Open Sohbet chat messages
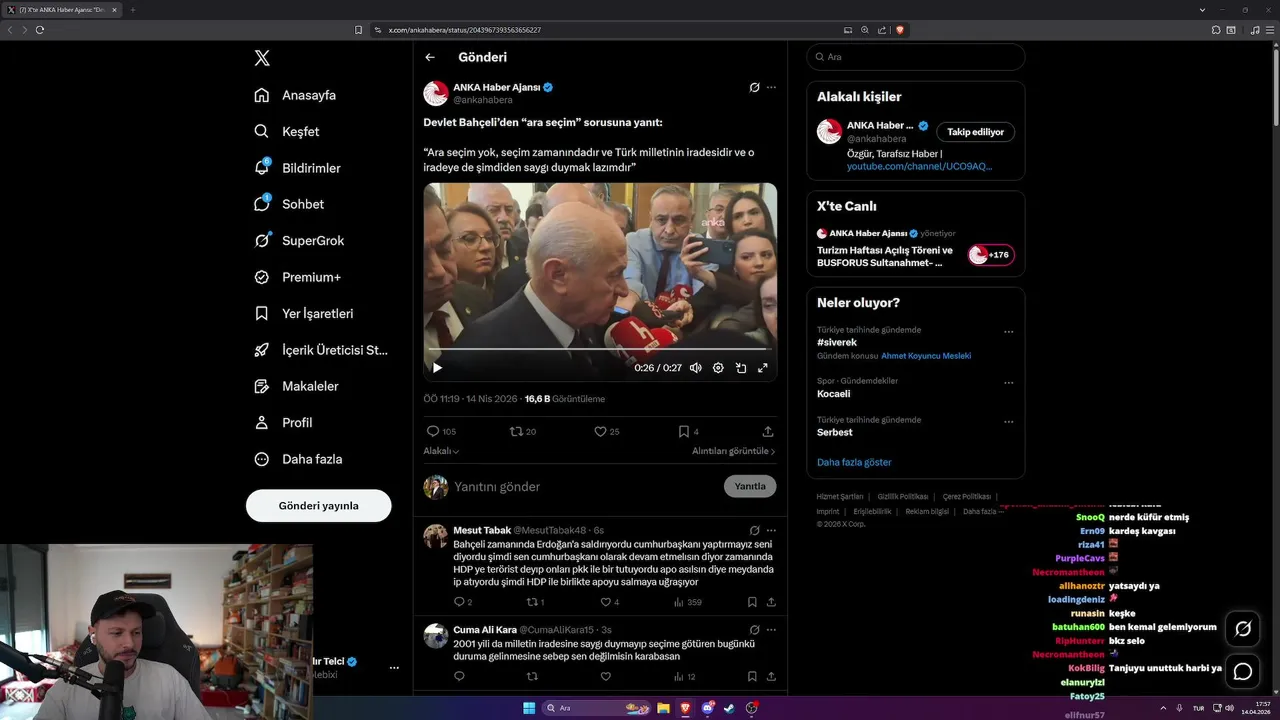The width and height of the screenshot is (1280, 720). pos(289,204)
